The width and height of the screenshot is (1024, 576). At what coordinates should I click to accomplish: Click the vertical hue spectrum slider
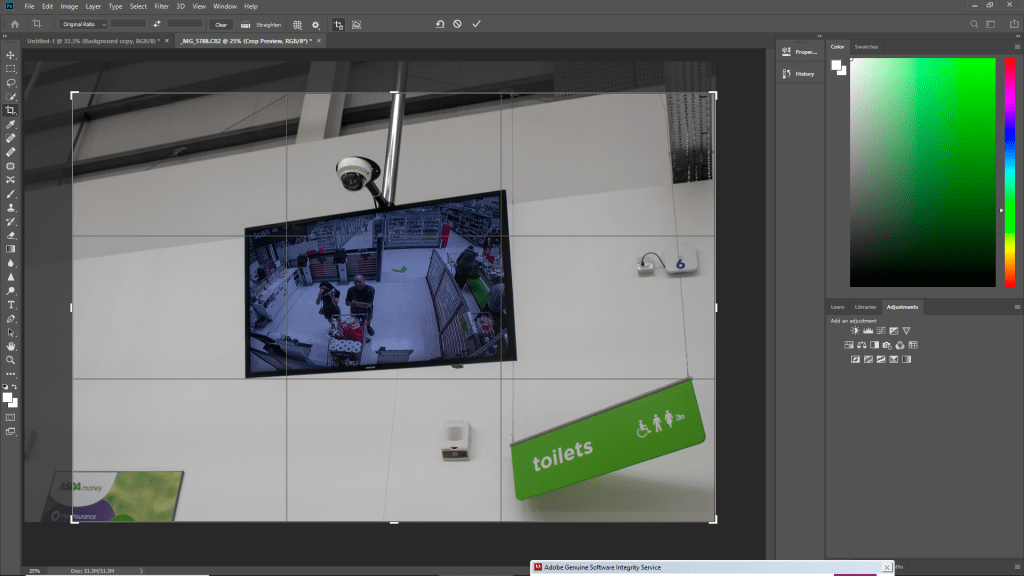(x=1008, y=170)
